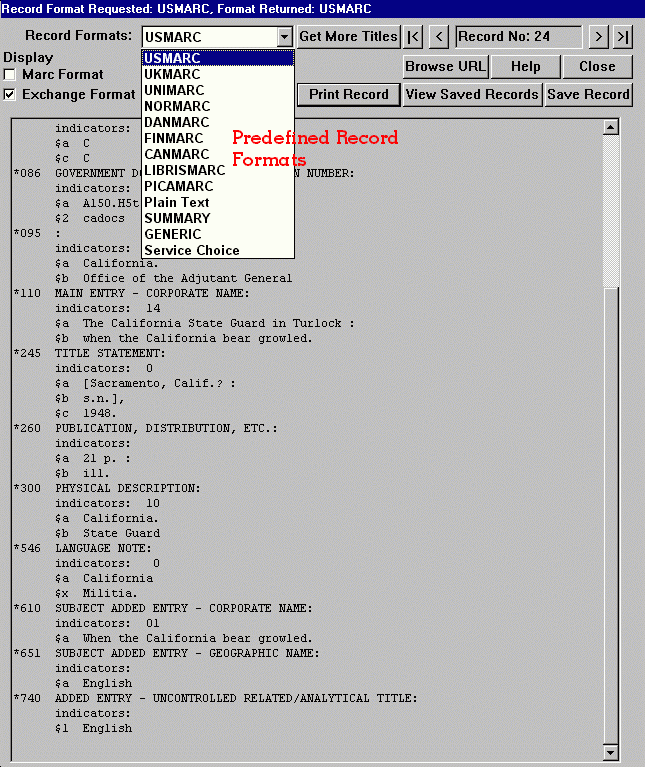
Task: Select SUMMARY format option
Action: (x=218, y=218)
